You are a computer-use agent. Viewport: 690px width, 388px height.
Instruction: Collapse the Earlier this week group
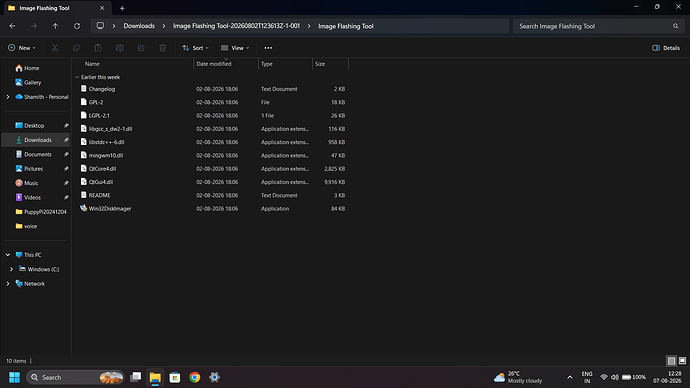tap(77, 77)
